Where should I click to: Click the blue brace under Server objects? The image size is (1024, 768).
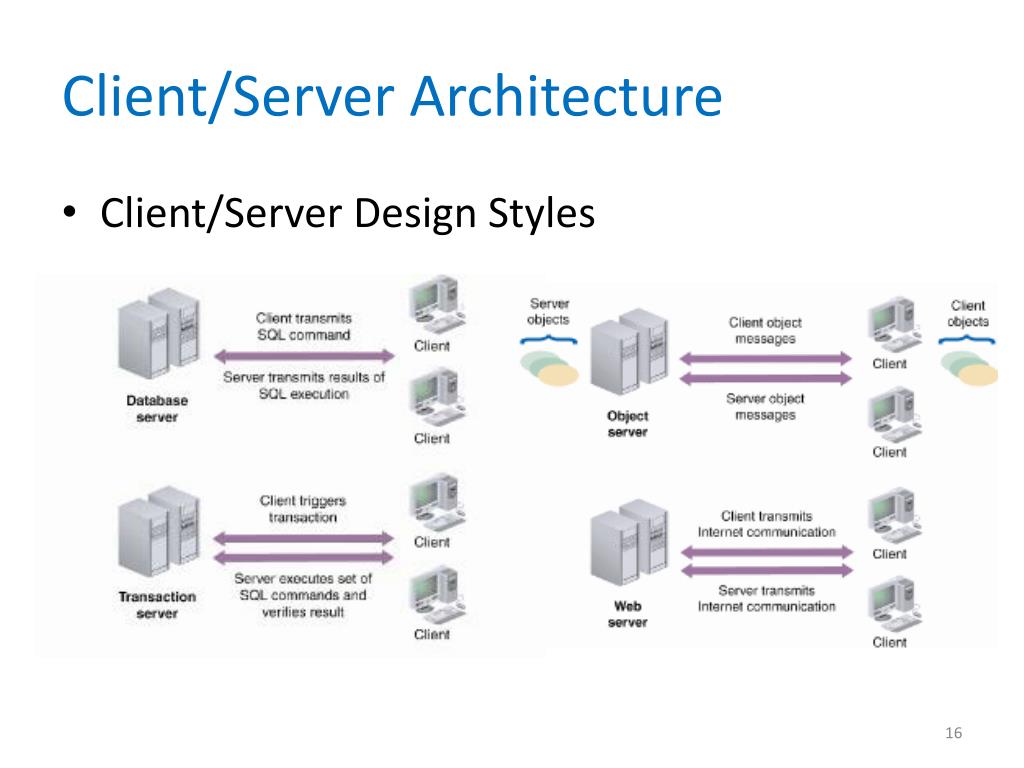[x=549, y=339]
